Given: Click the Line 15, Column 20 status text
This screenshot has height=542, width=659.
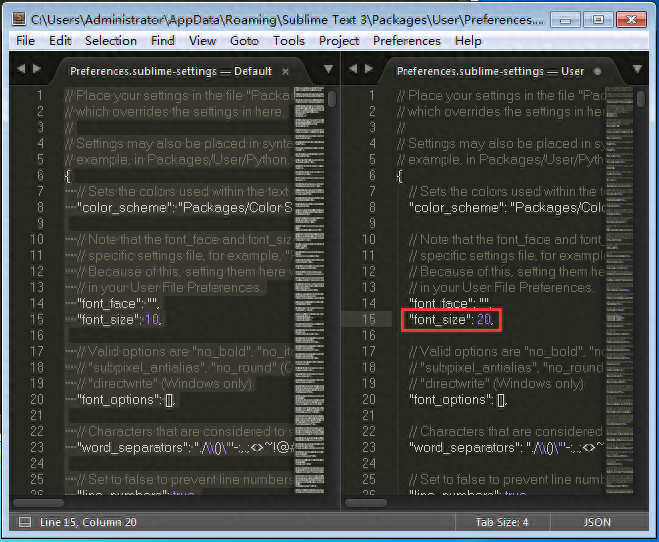Looking at the screenshot, I should 88,522.
